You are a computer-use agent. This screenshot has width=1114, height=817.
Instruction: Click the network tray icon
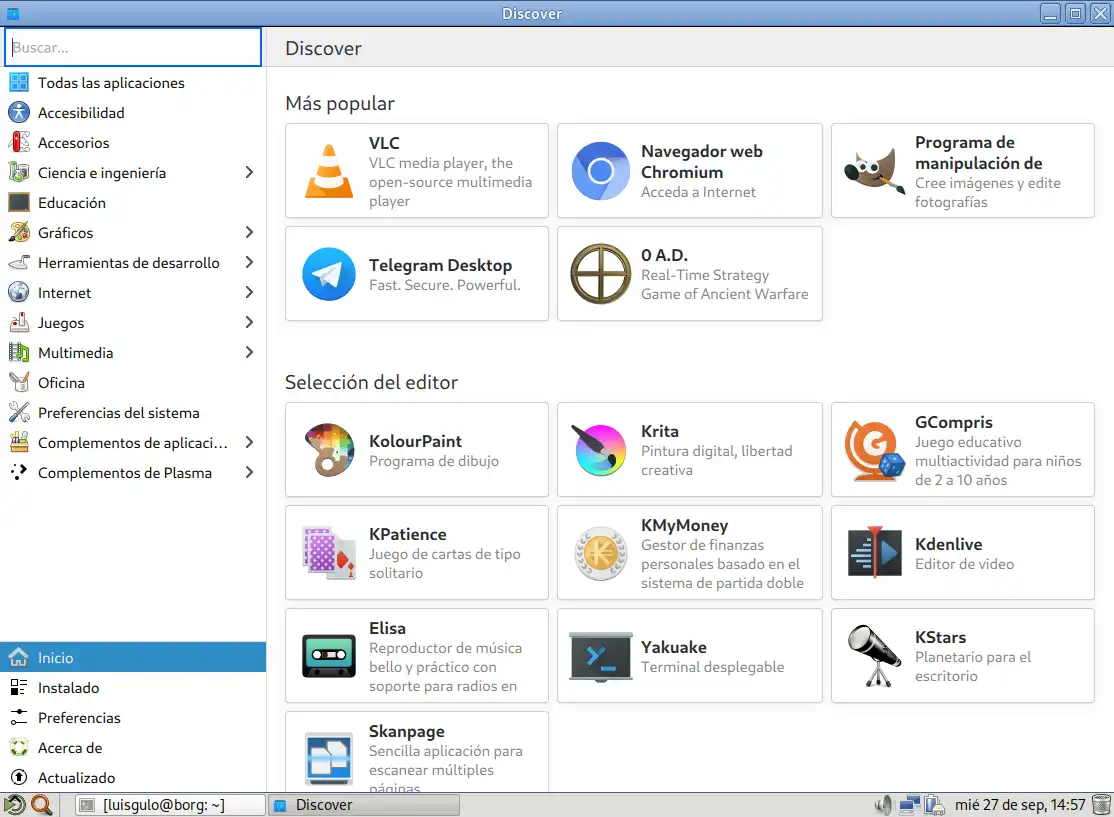tap(909, 805)
